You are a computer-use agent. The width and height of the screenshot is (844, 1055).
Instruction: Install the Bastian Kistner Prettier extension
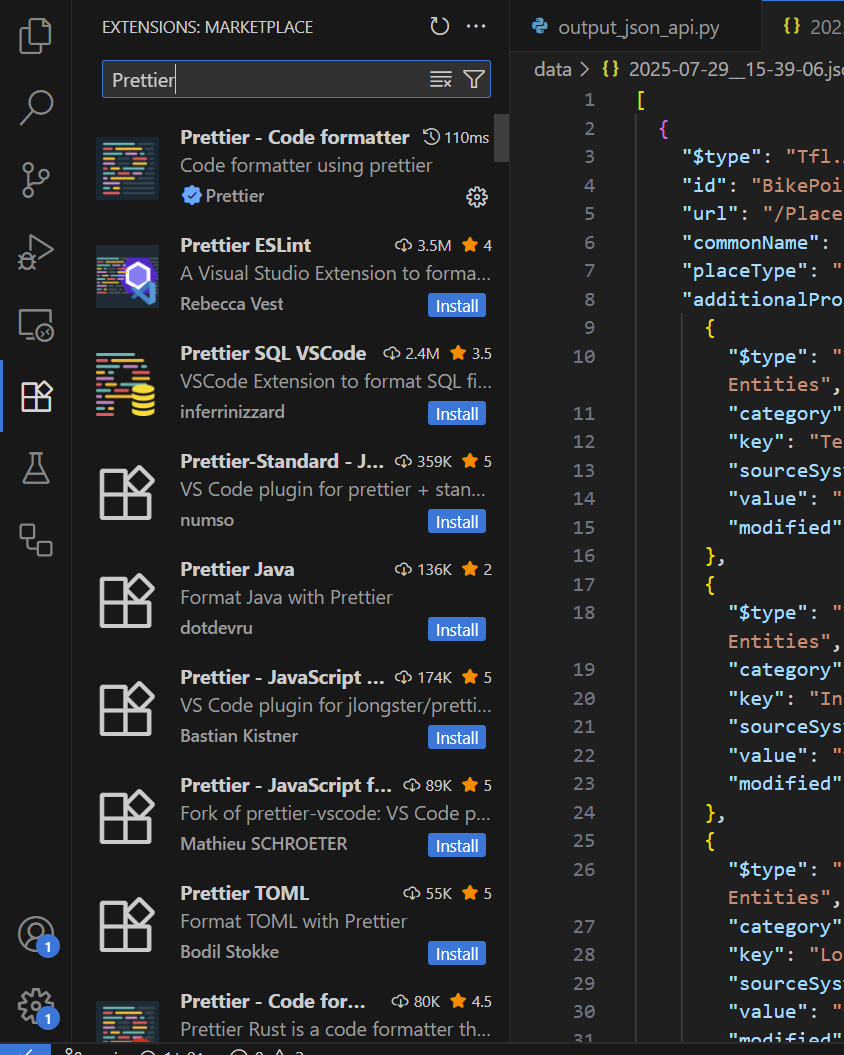pyautogui.click(x=456, y=737)
